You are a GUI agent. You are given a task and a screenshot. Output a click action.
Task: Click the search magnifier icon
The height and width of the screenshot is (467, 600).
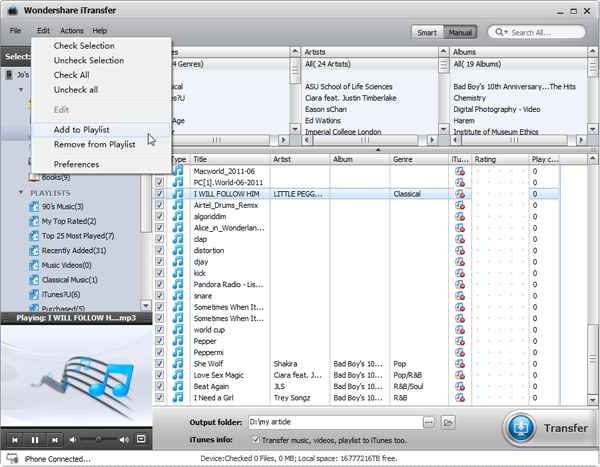point(499,32)
